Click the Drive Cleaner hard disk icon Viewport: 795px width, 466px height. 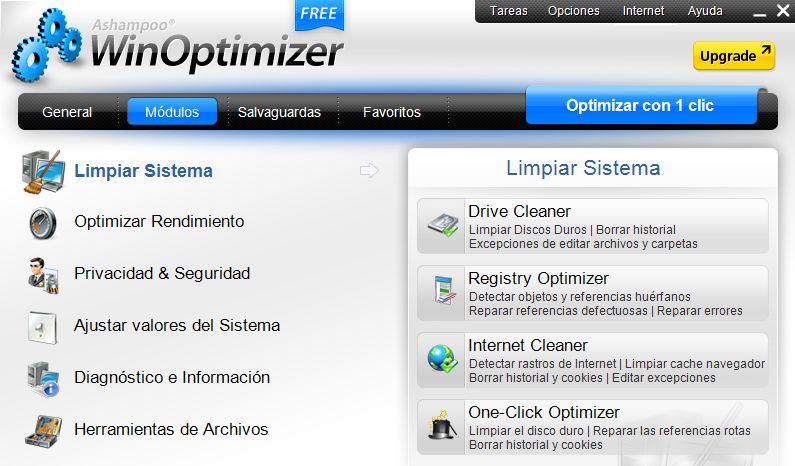pos(443,225)
